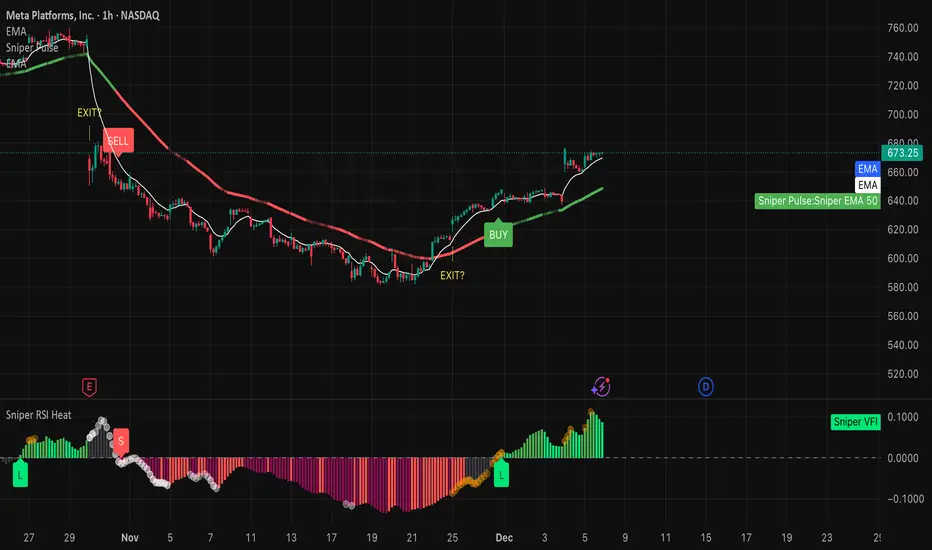Click the red SELL signal label
This screenshot has width=932, height=550.
coord(118,142)
